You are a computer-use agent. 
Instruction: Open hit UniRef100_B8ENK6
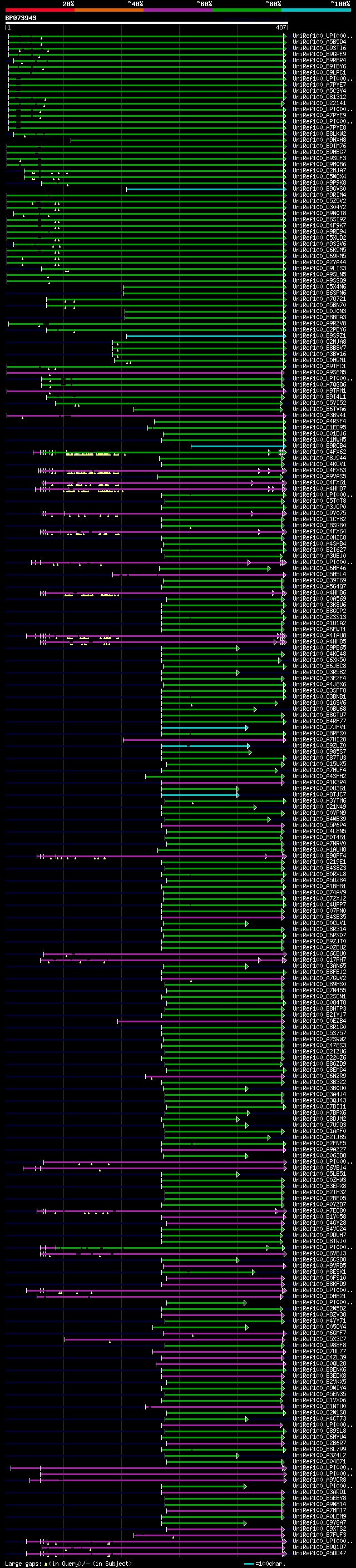pyautogui.click(x=319, y=1369)
